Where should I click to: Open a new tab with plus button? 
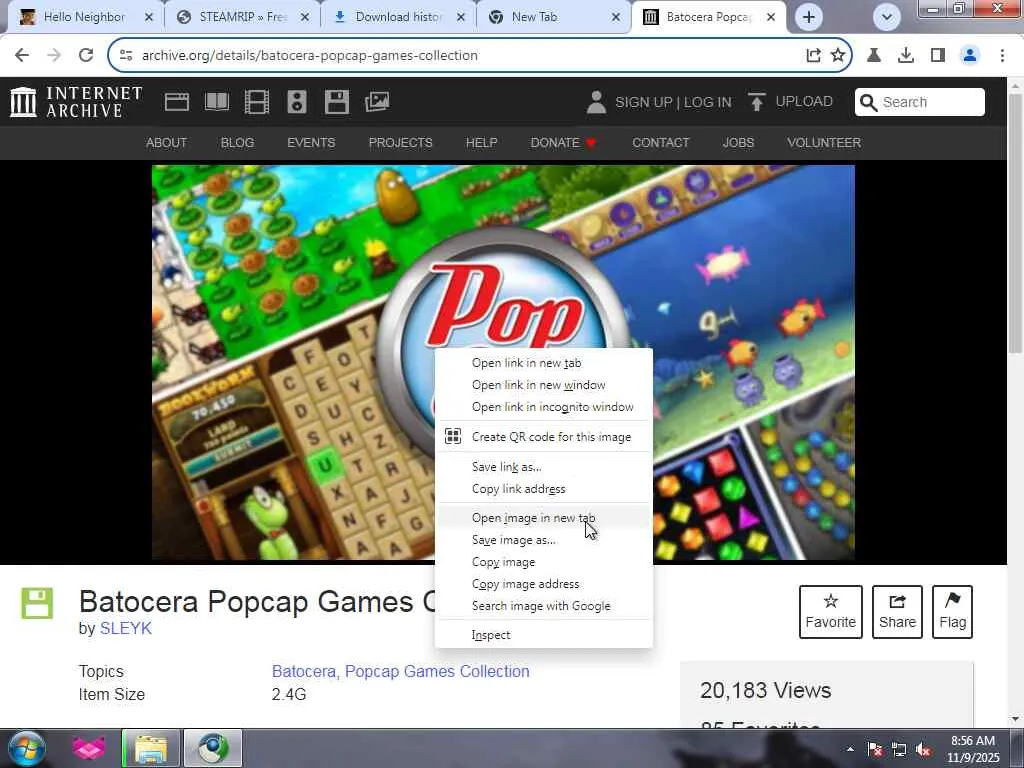pos(808,17)
